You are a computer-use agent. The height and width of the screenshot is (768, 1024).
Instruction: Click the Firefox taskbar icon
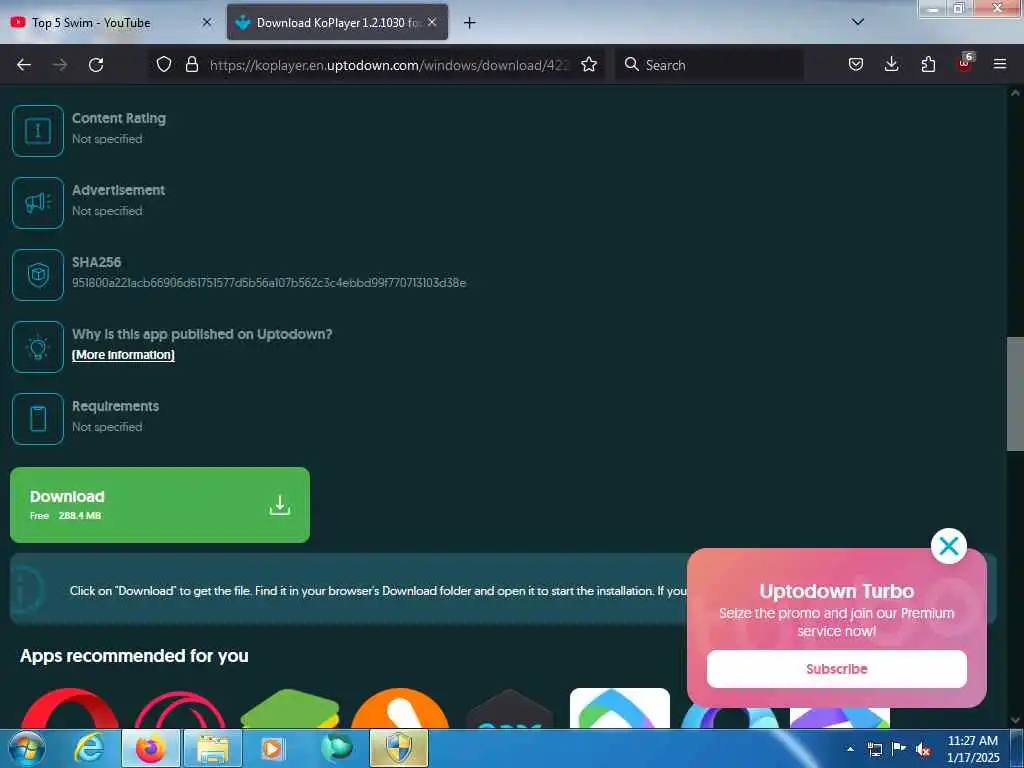150,748
